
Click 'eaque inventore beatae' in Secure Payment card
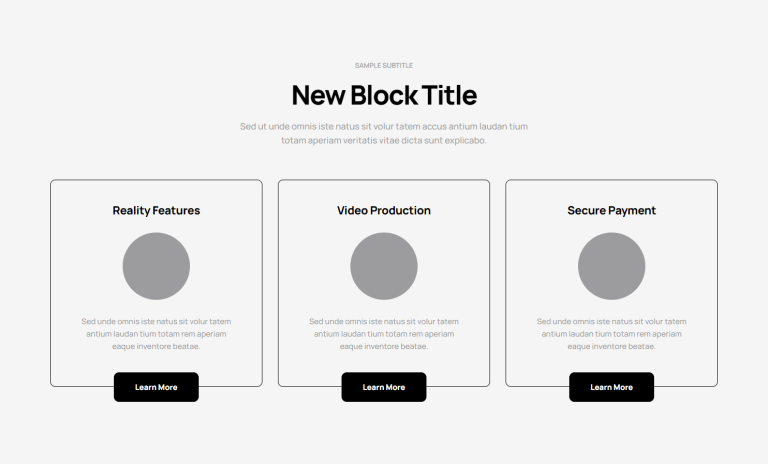611,346
